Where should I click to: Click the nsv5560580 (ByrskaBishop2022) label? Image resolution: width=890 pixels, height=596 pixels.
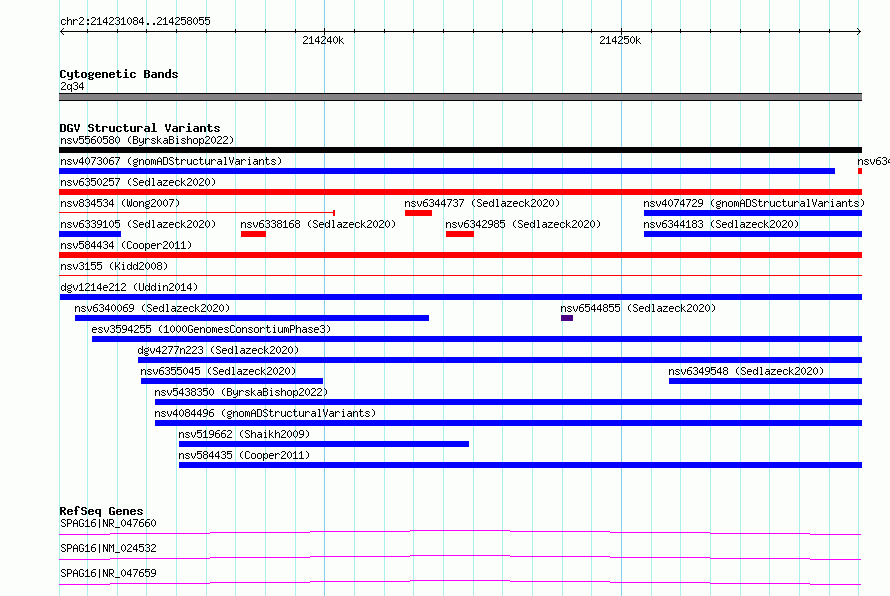coord(147,140)
